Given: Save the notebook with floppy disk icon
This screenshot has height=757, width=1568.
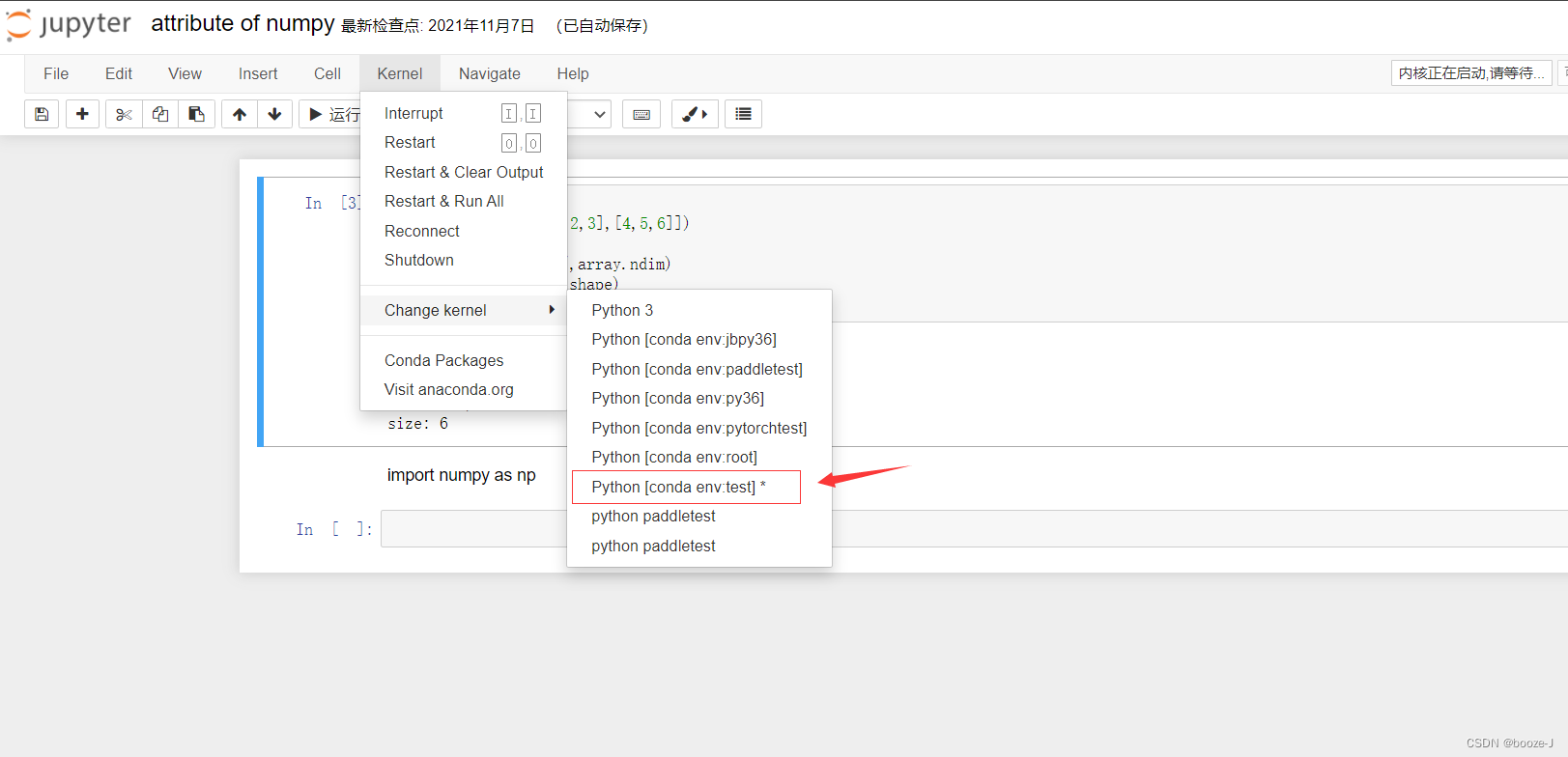Looking at the screenshot, I should click(42, 114).
